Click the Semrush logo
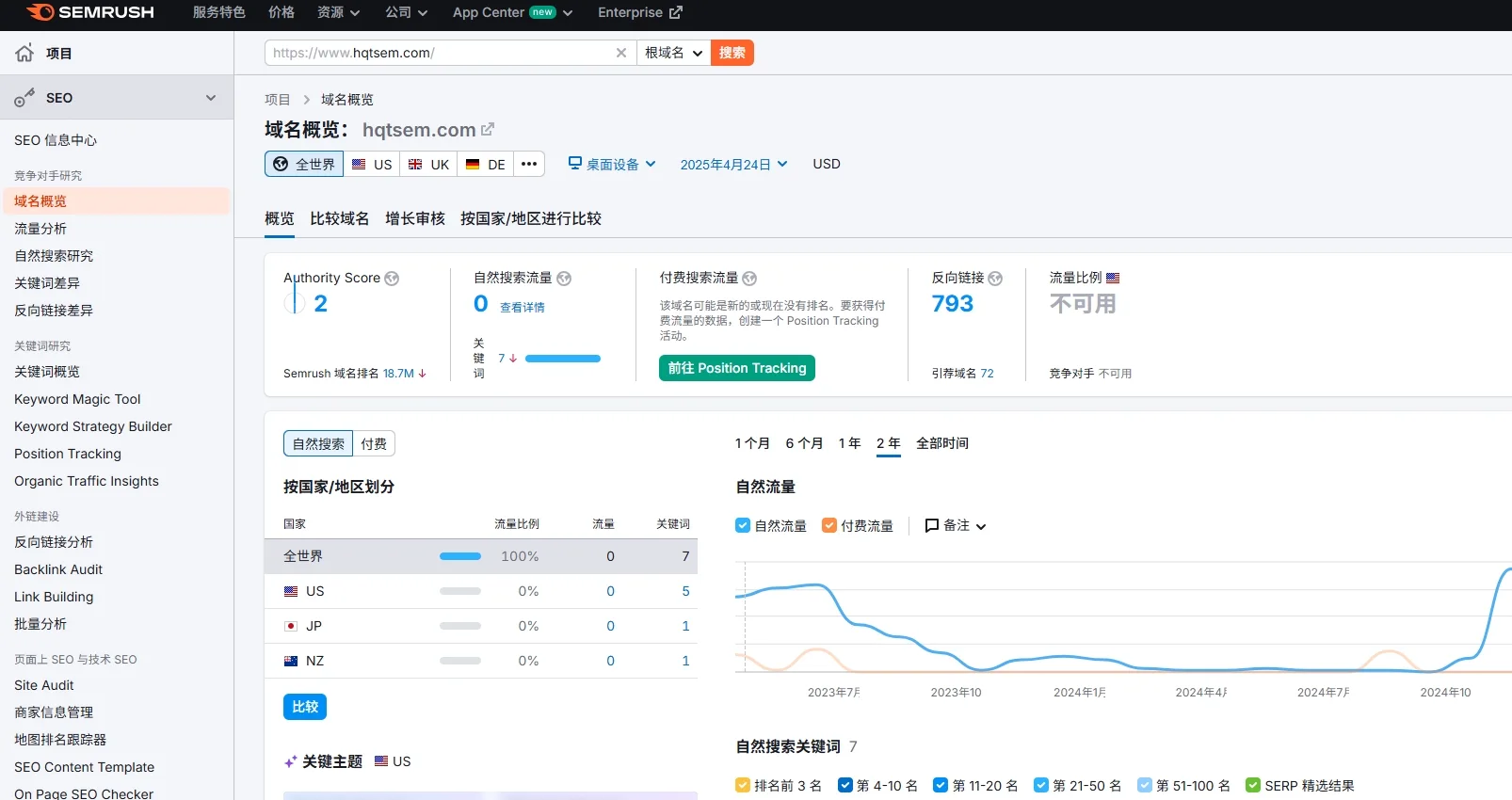This screenshot has width=1512, height=800. coord(90,12)
